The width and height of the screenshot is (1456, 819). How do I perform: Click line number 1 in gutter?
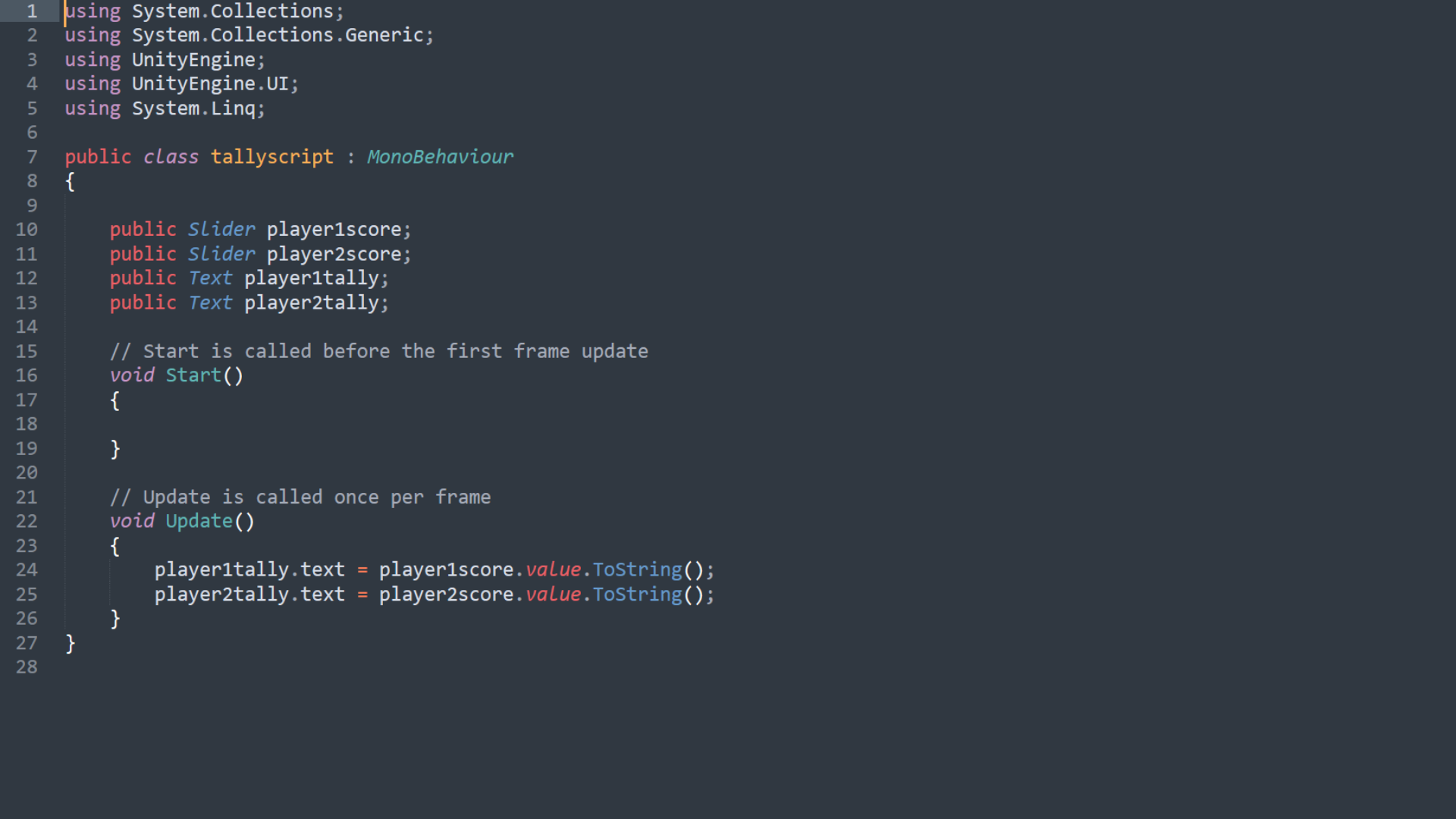pos(32,11)
